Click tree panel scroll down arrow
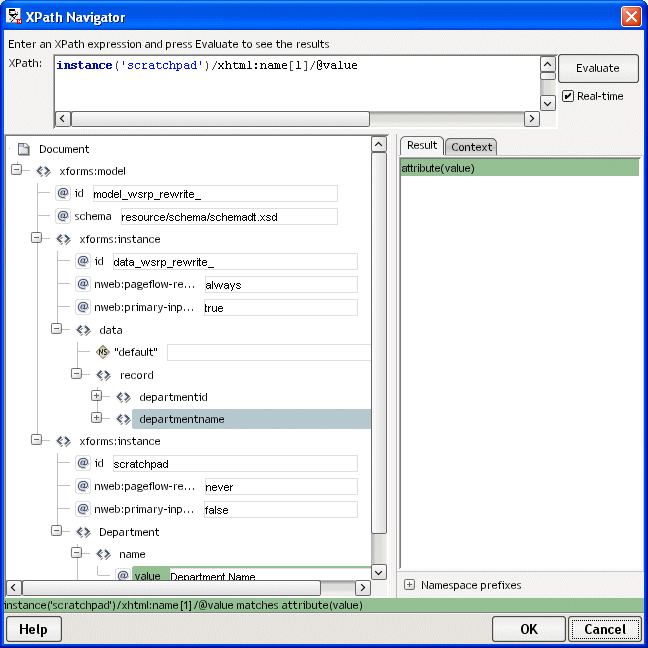The width and height of the screenshot is (648, 648). pyautogui.click(x=379, y=572)
